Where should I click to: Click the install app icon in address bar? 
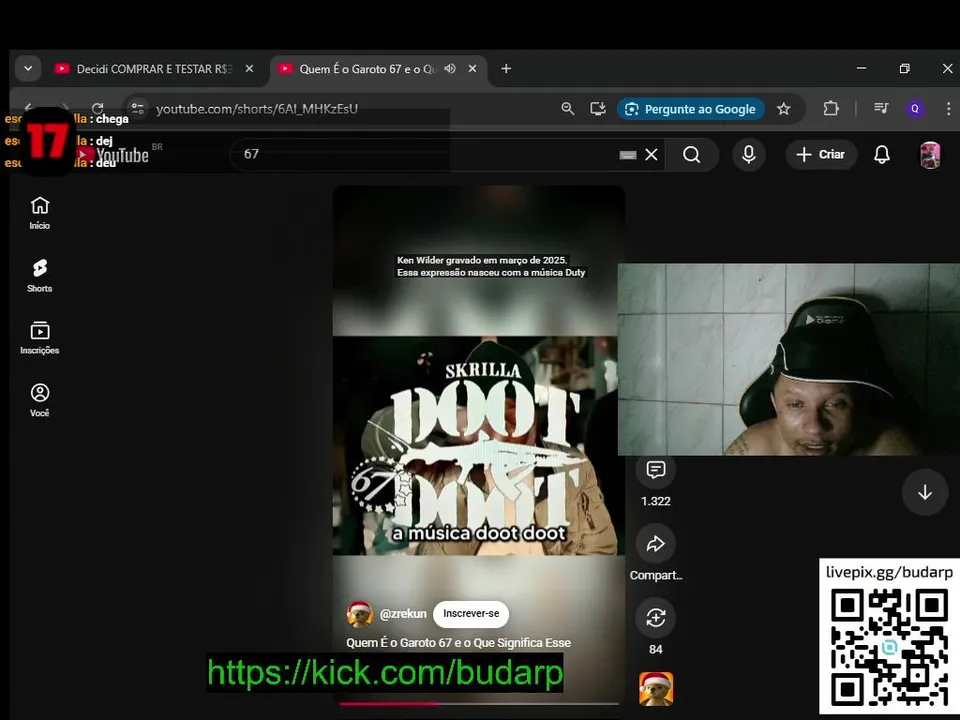click(x=598, y=109)
